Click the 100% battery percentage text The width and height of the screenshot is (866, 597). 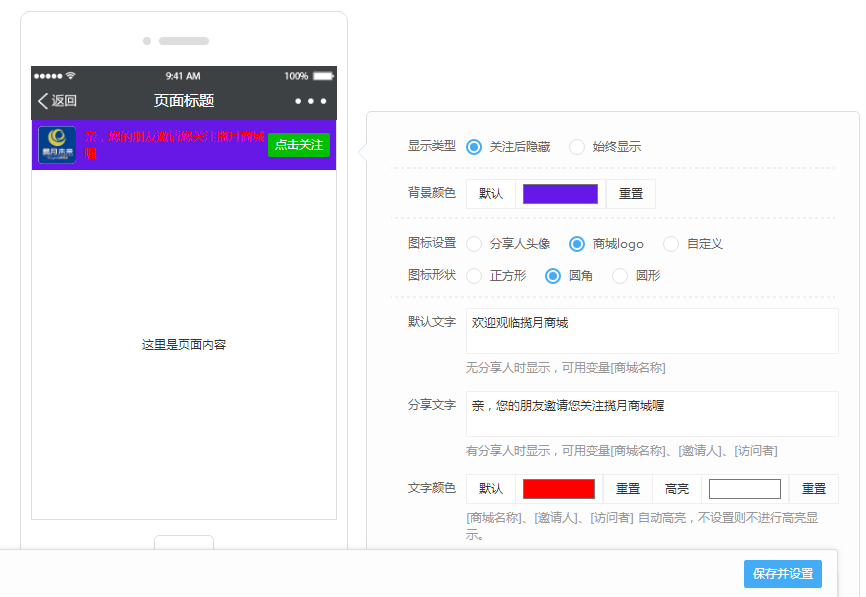coord(296,76)
